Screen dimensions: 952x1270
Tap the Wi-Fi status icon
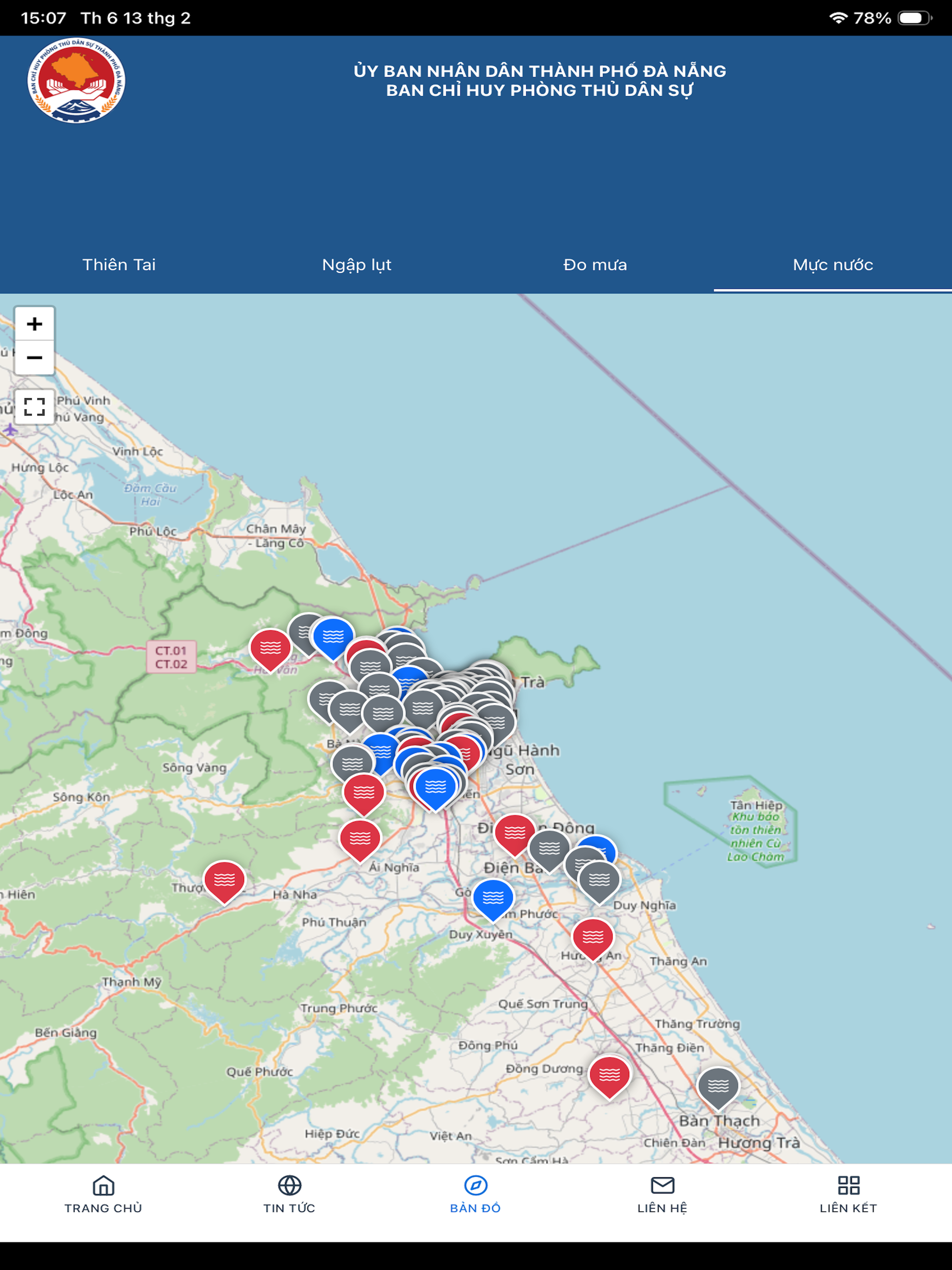click(839, 18)
